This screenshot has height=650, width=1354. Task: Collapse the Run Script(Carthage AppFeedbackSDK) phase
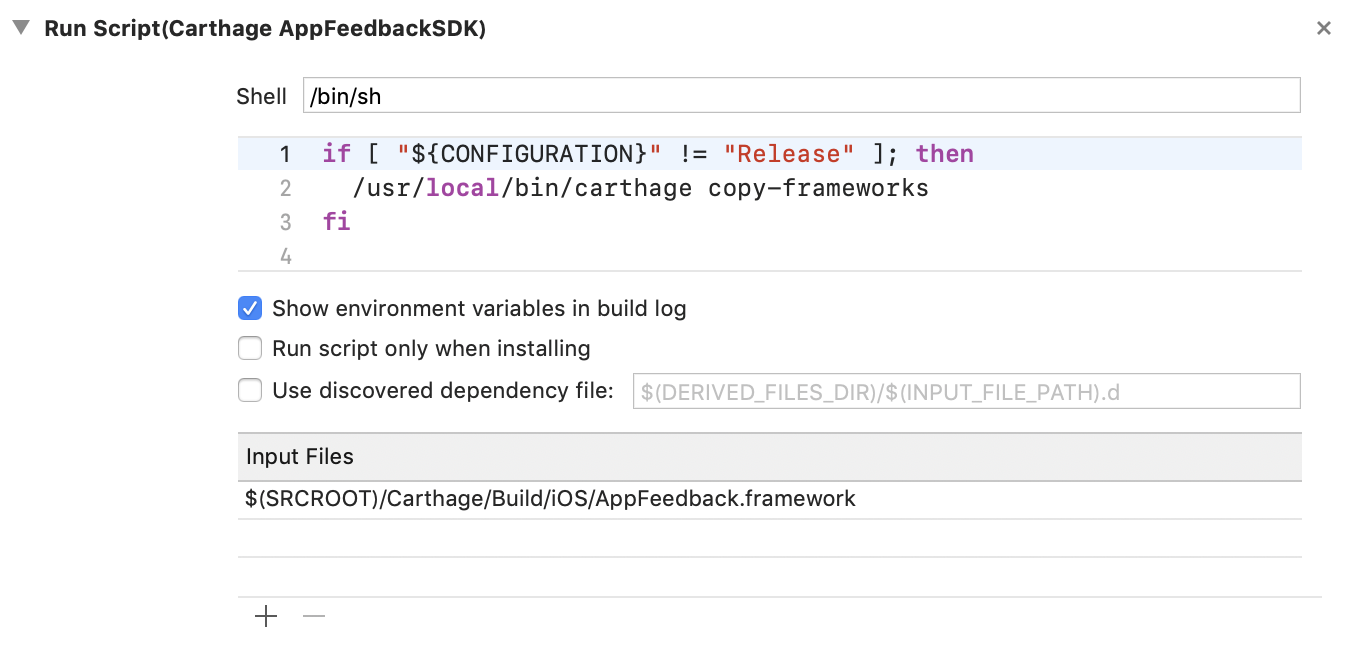(19, 28)
